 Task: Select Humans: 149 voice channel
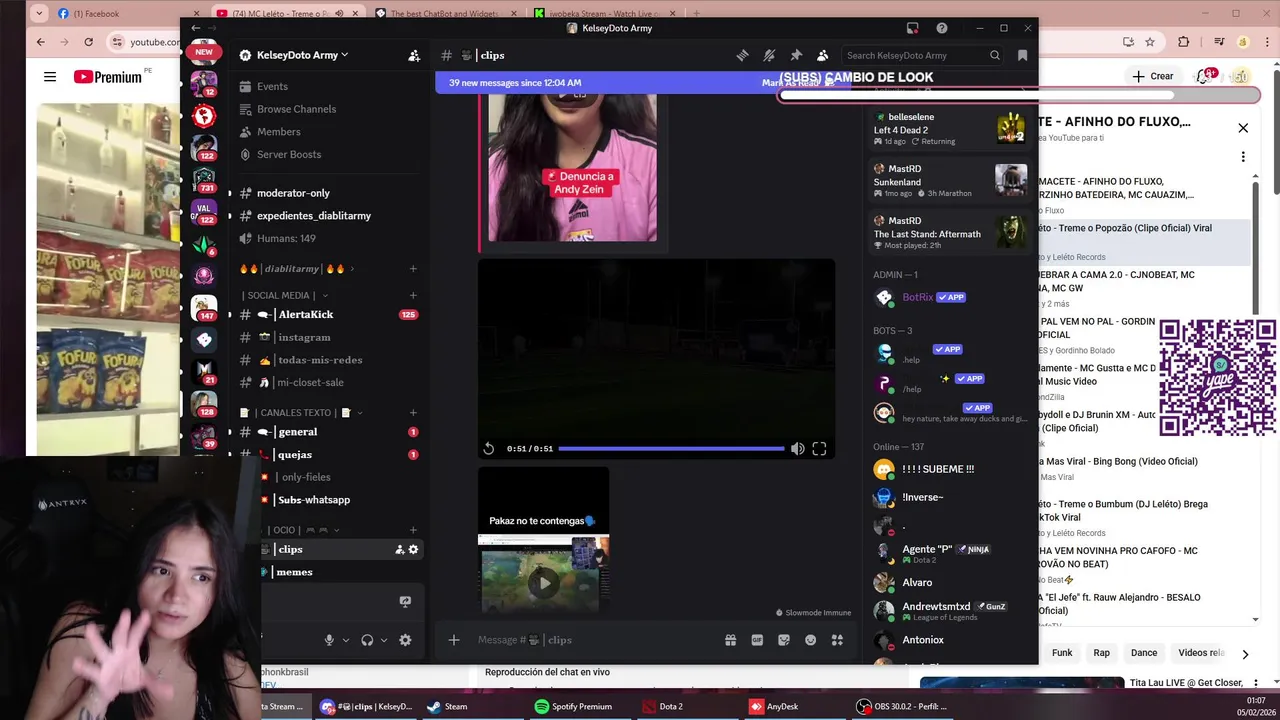(x=286, y=238)
